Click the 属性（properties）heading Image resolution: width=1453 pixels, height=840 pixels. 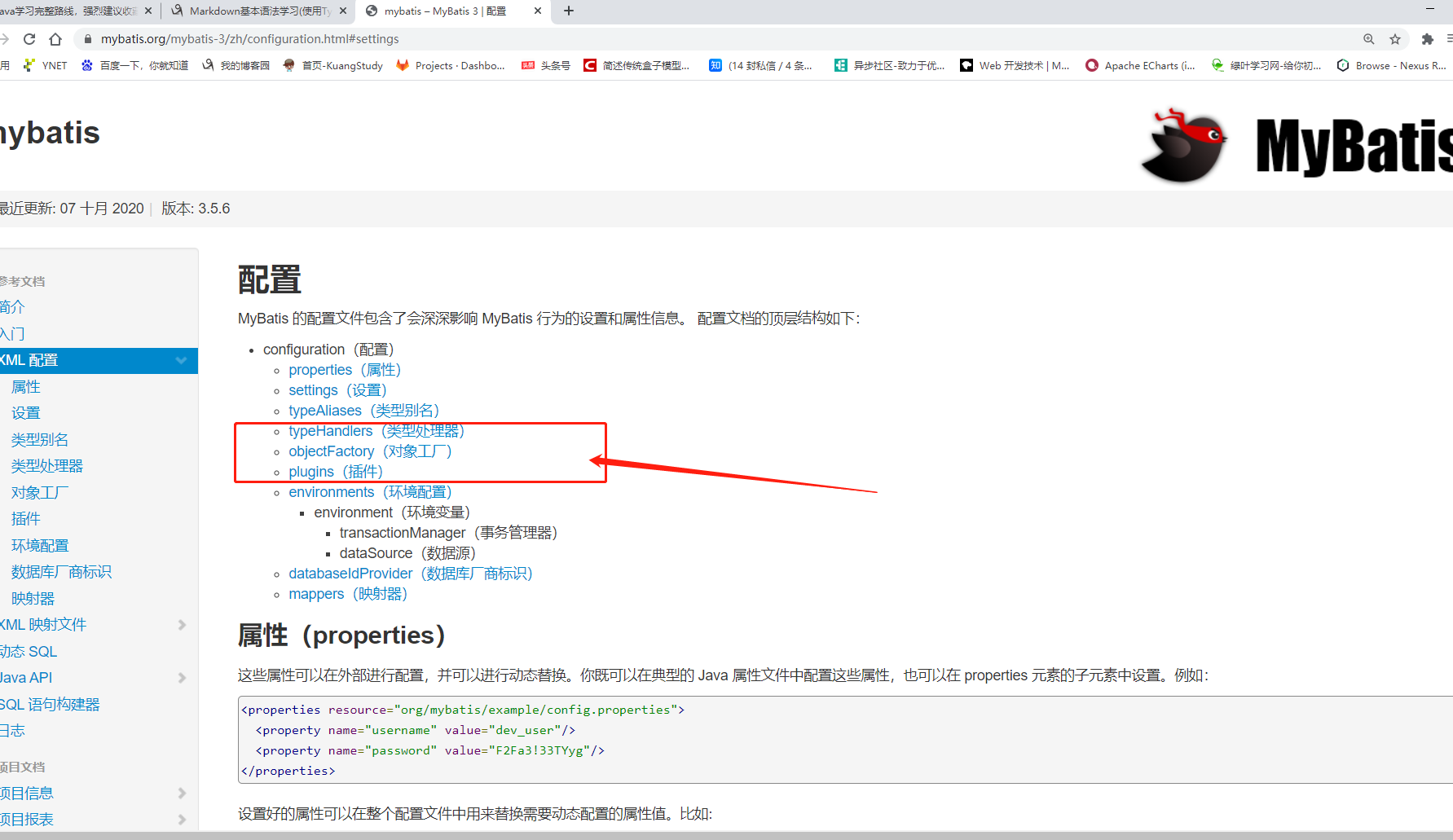click(x=341, y=635)
